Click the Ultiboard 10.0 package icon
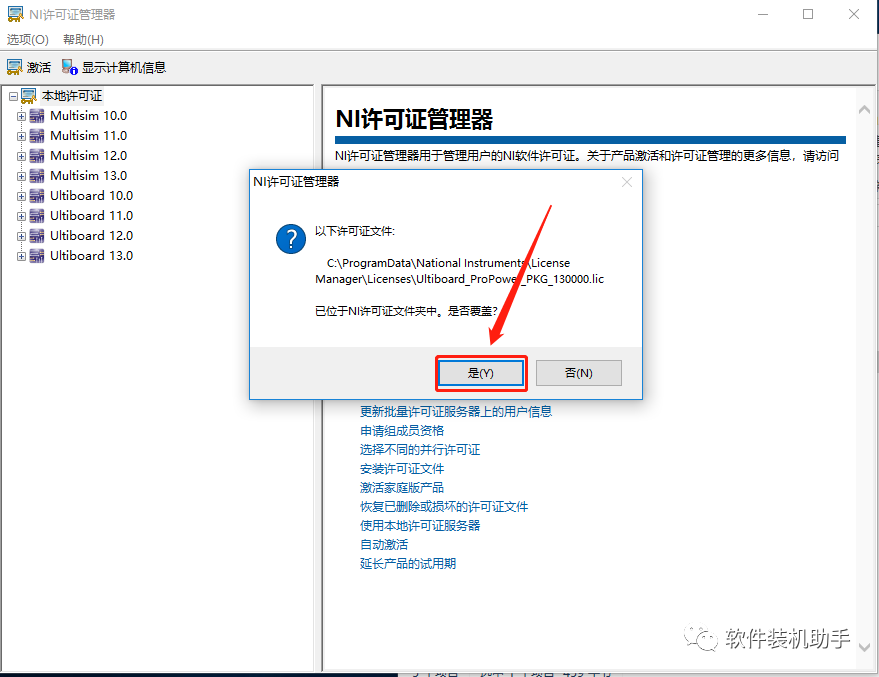Image resolution: width=879 pixels, height=677 pixels. (37, 196)
